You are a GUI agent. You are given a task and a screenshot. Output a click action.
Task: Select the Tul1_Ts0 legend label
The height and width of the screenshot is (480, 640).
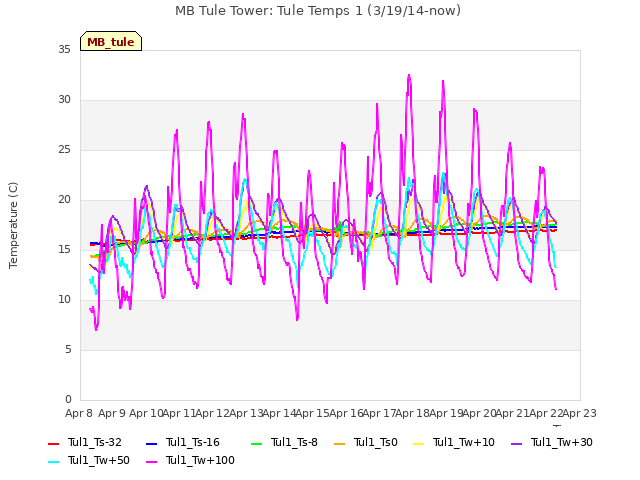(x=376, y=442)
